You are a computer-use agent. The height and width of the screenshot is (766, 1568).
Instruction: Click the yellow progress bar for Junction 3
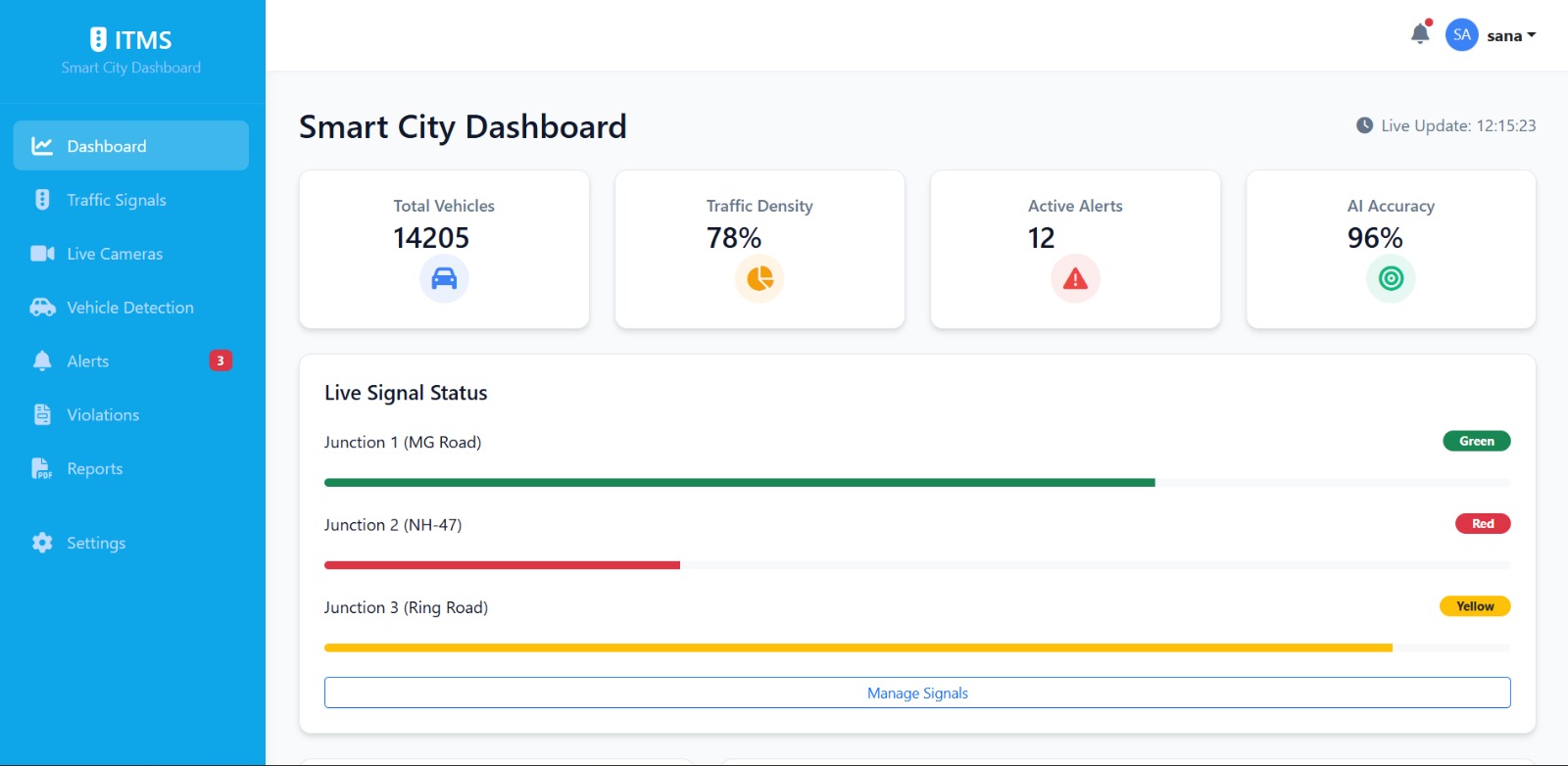click(858, 647)
